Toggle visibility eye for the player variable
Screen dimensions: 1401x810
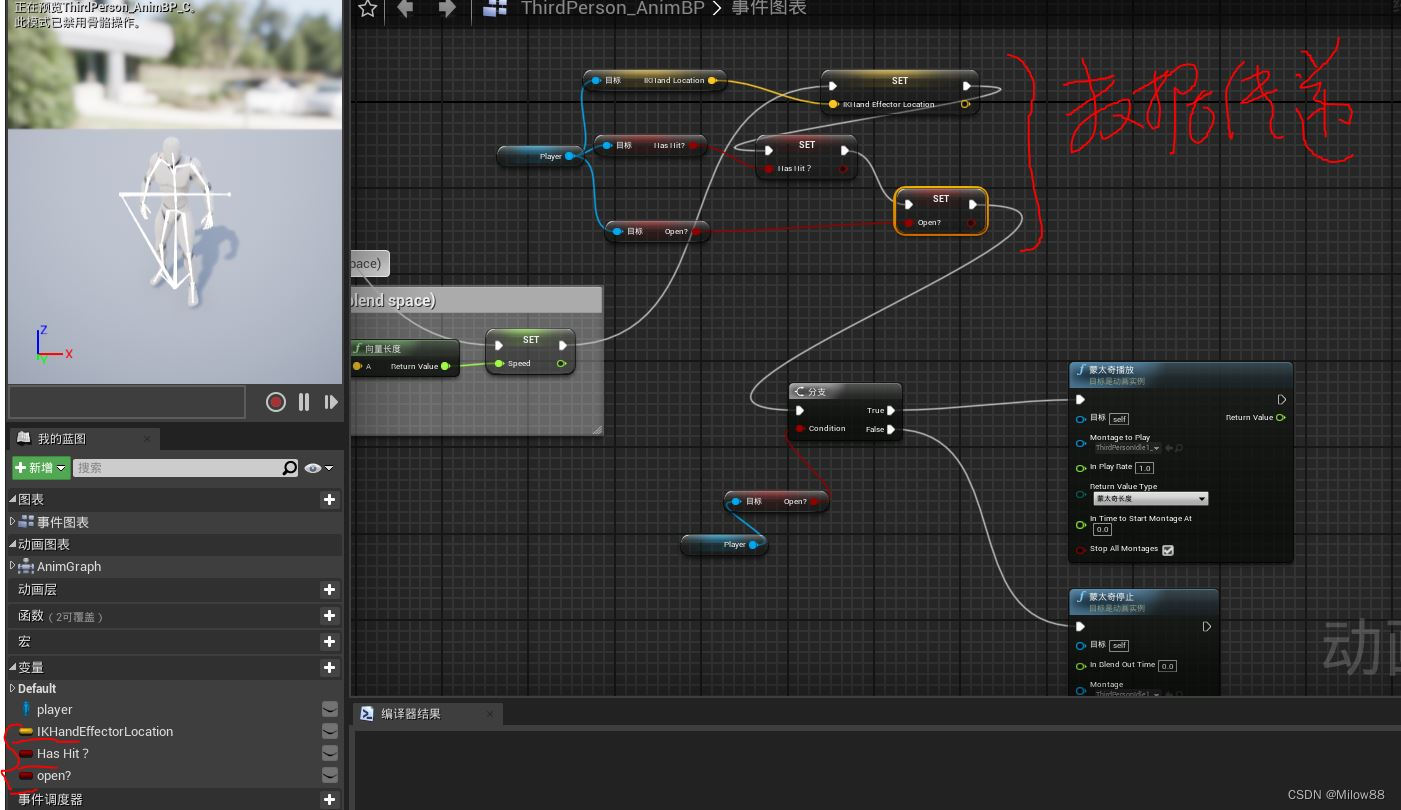(x=329, y=710)
